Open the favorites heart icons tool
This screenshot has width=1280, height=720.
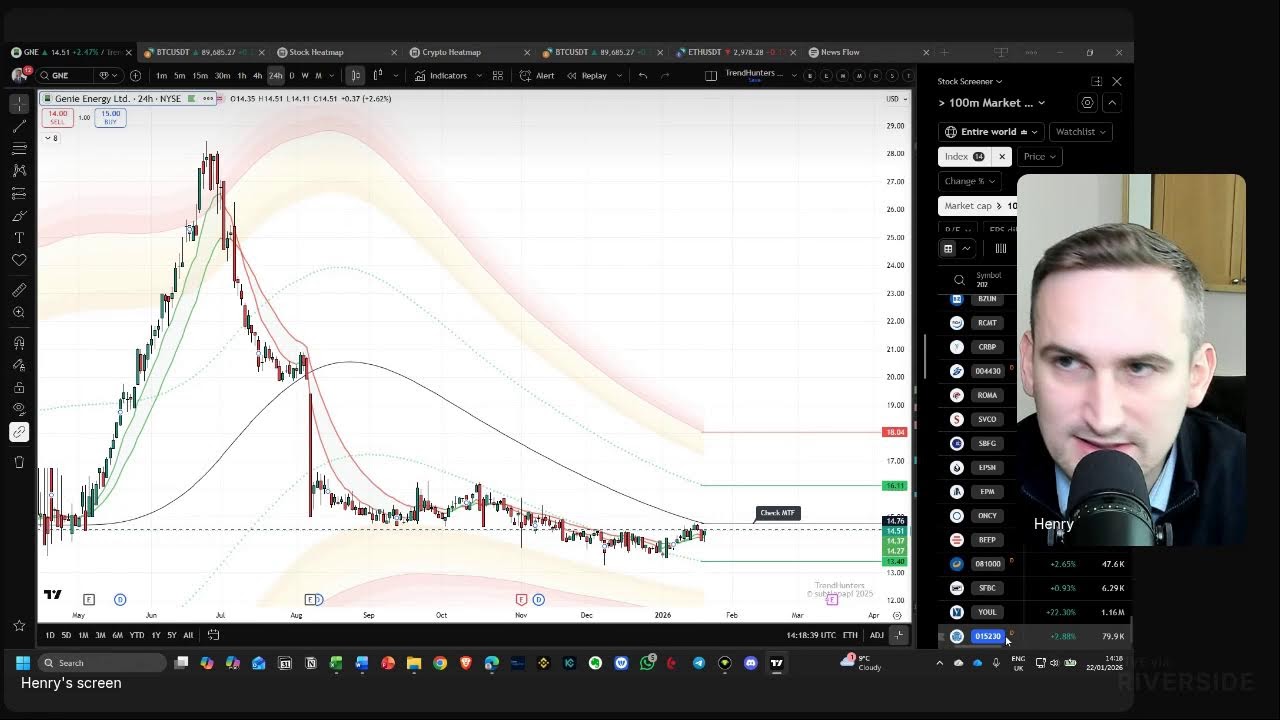click(19, 260)
